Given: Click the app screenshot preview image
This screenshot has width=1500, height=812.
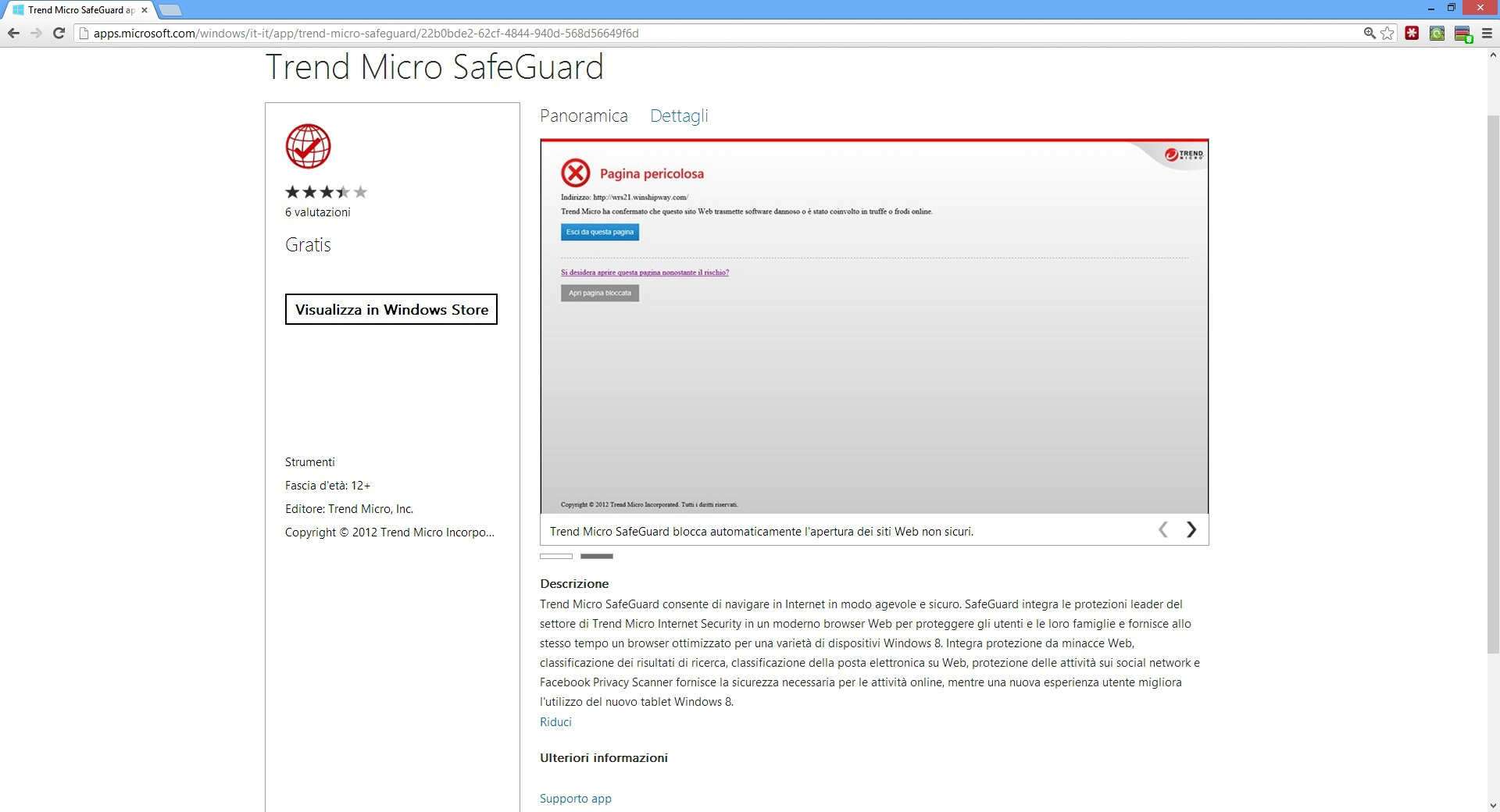Looking at the screenshot, I should [874, 326].
